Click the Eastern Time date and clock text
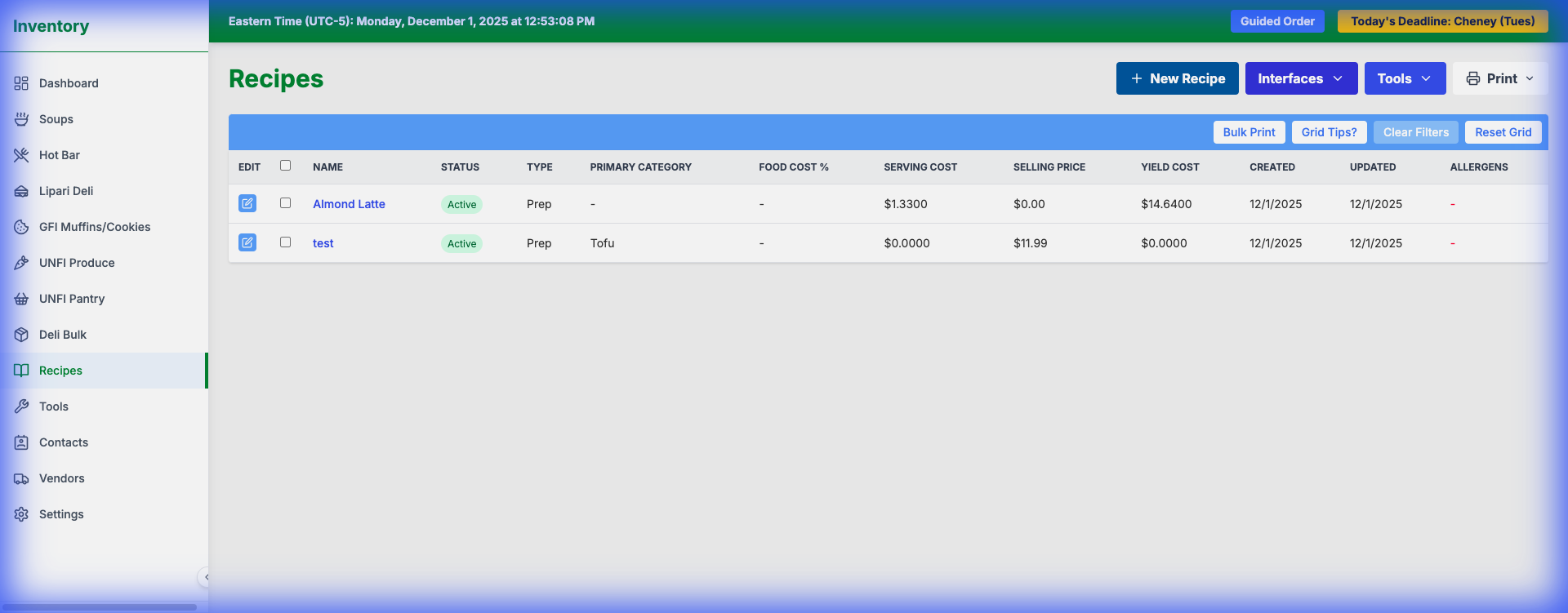 coord(412,21)
